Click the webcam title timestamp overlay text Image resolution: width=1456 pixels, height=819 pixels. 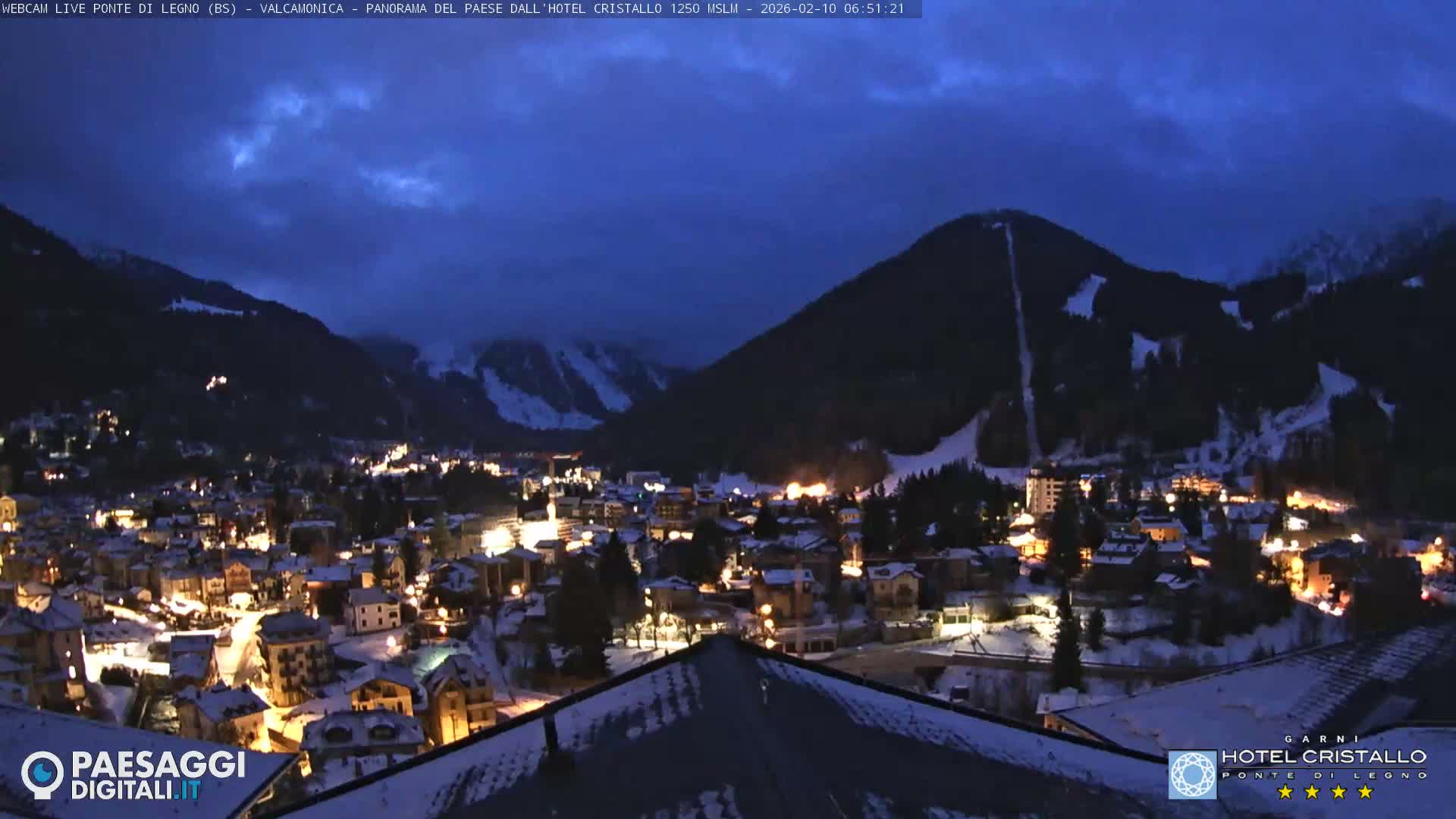coord(453,8)
